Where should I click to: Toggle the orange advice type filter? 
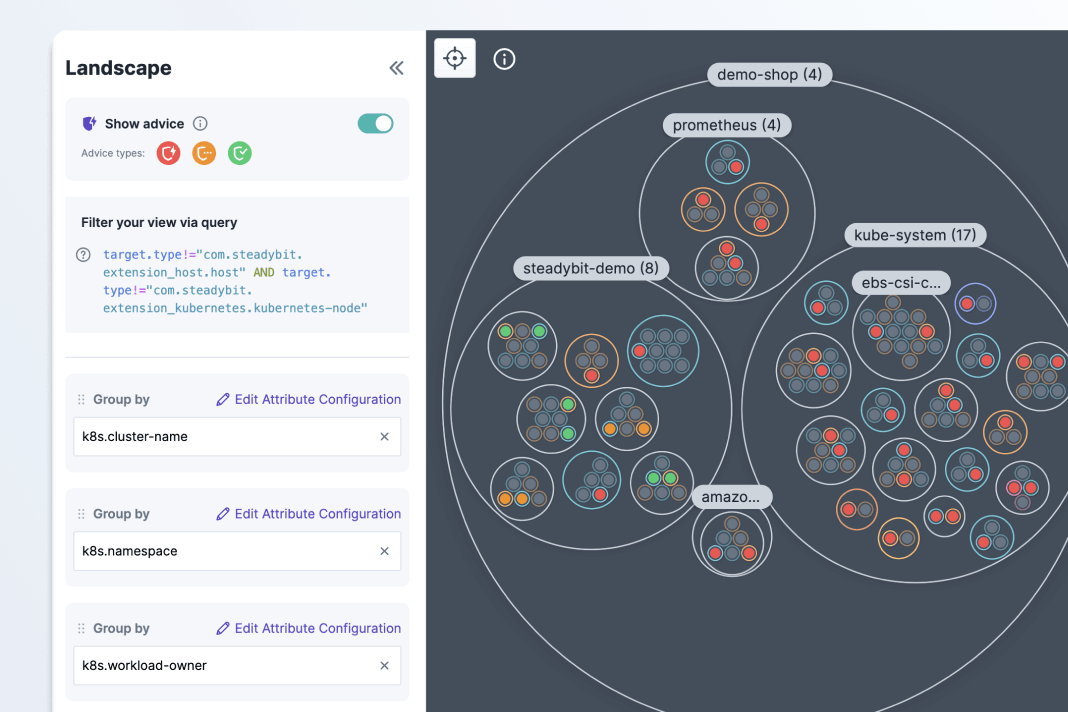click(x=204, y=153)
